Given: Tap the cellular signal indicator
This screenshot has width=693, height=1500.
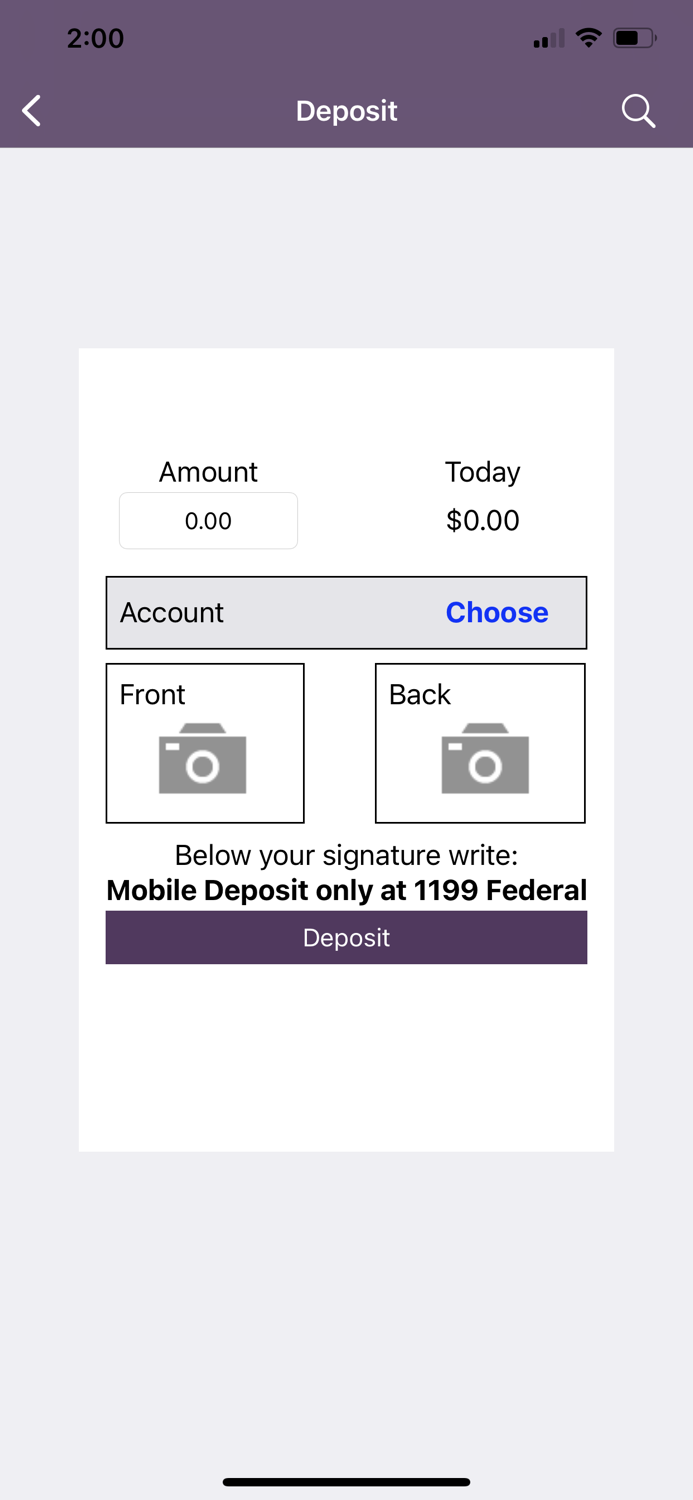Looking at the screenshot, I should pyautogui.click(x=546, y=38).
